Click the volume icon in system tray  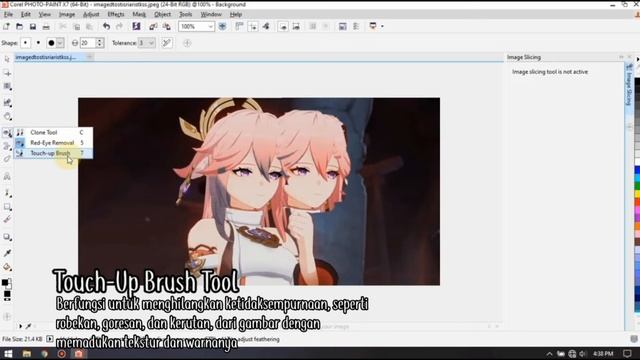pyautogui.click(x=582, y=353)
